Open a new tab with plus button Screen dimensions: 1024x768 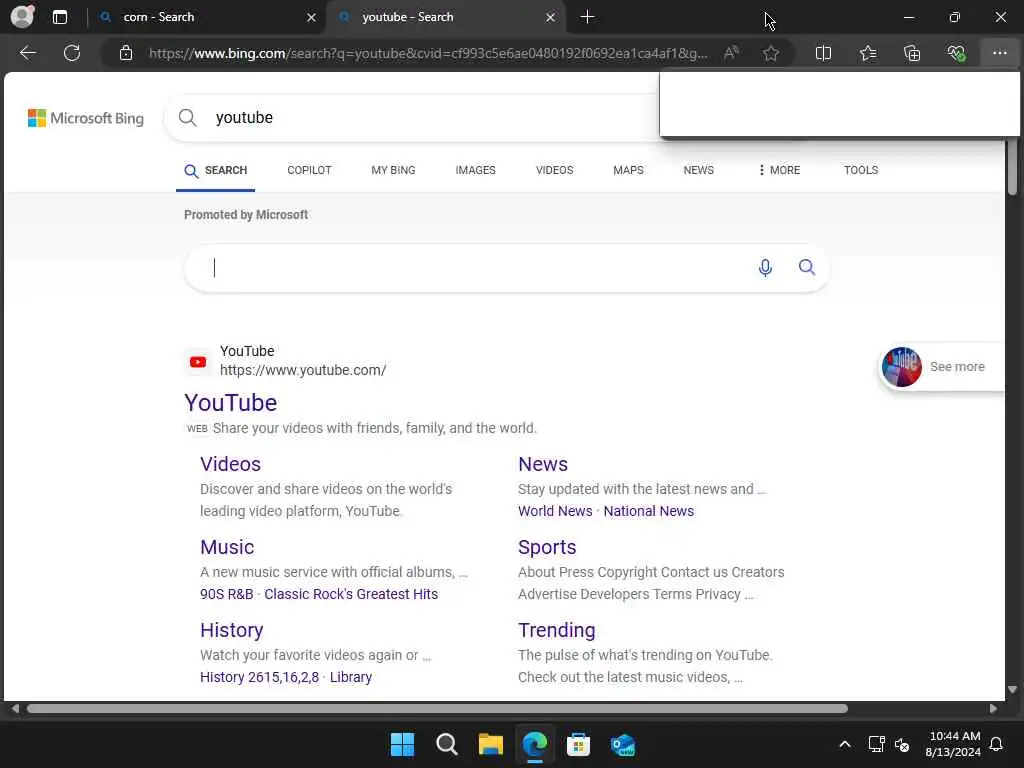(587, 17)
